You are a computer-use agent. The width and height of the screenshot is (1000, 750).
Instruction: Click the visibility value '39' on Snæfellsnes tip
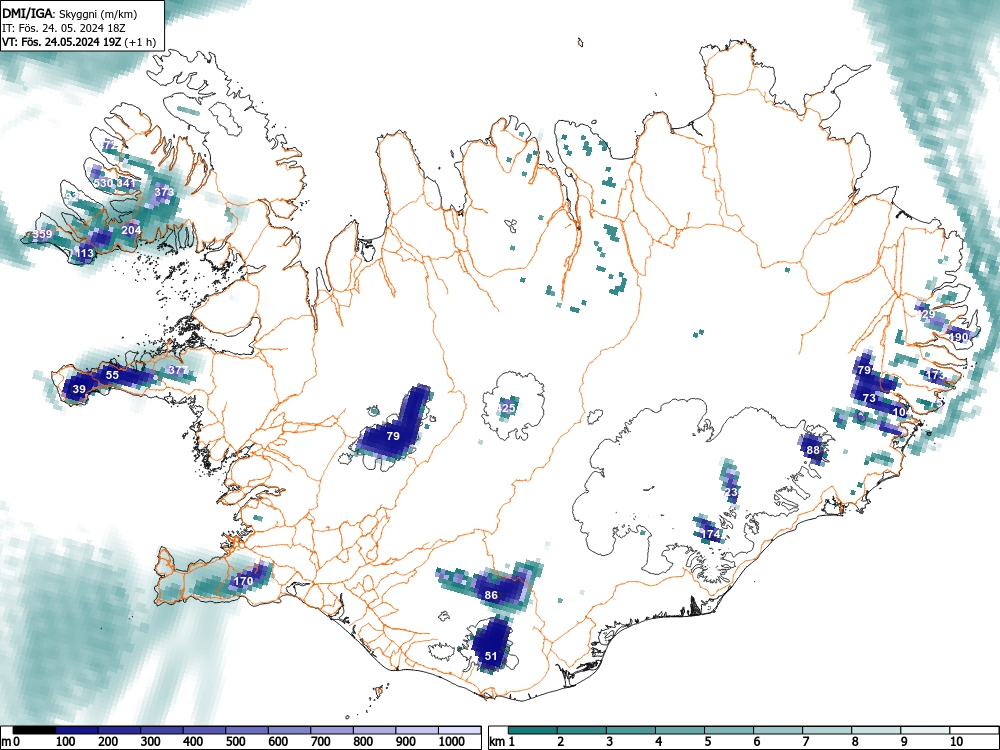pyautogui.click(x=79, y=389)
